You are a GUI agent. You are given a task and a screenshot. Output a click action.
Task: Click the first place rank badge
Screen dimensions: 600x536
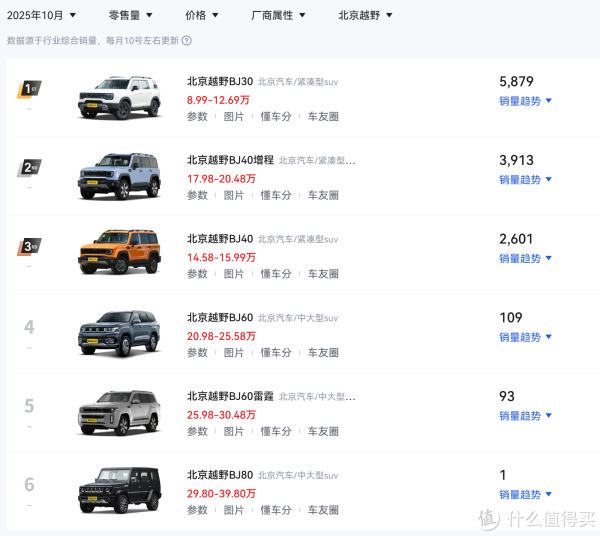pos(30,89)
